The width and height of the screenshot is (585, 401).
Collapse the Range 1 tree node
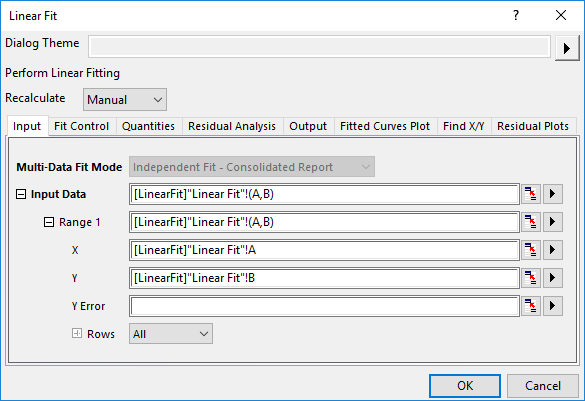(49, 222)
